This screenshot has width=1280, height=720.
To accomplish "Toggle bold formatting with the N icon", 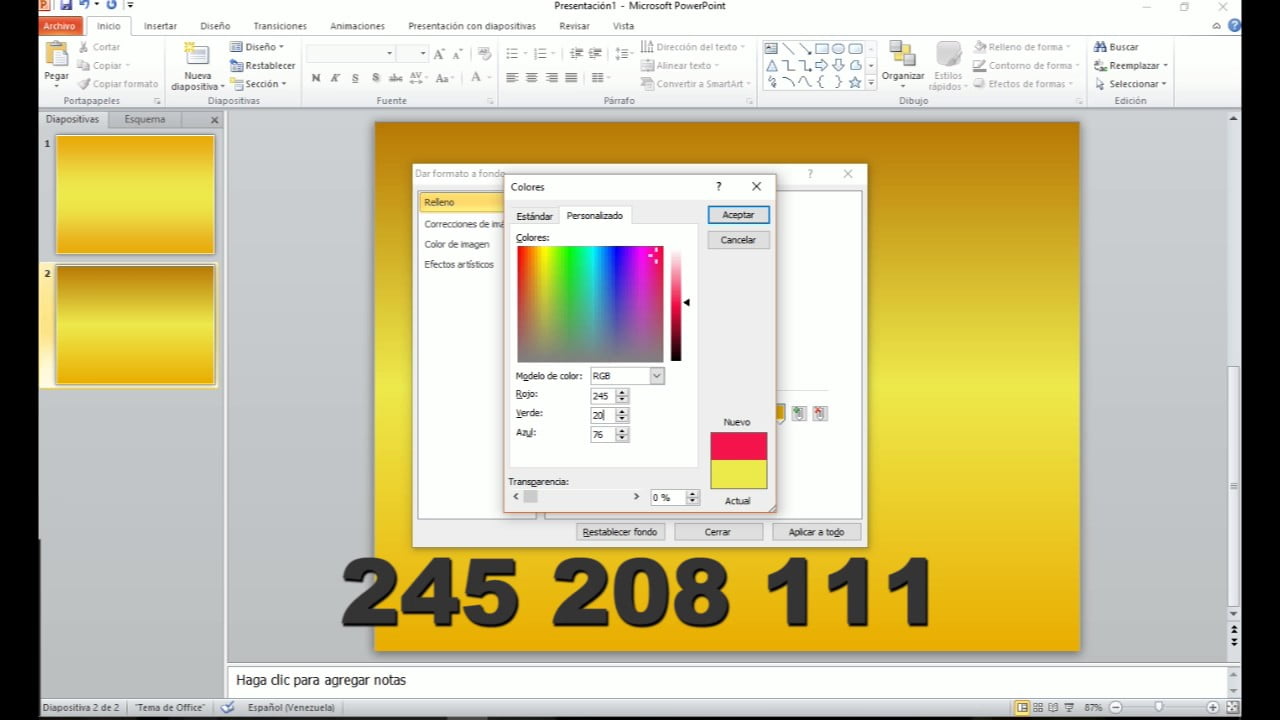I will (x=316, y=77).
